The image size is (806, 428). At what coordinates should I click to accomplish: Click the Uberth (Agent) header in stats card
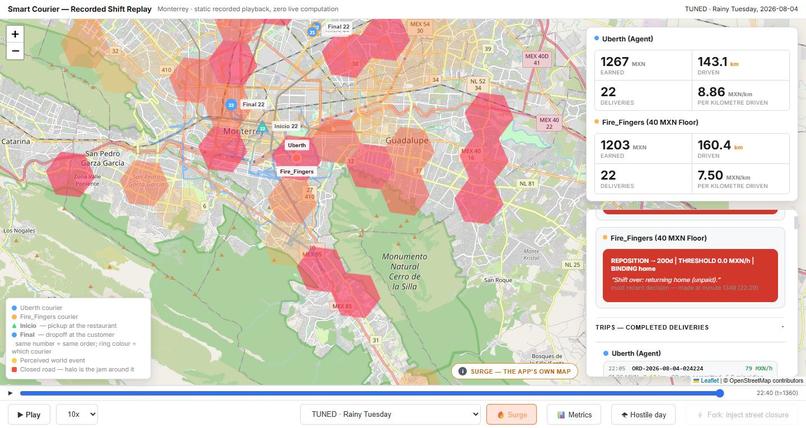tap(627, 39)
